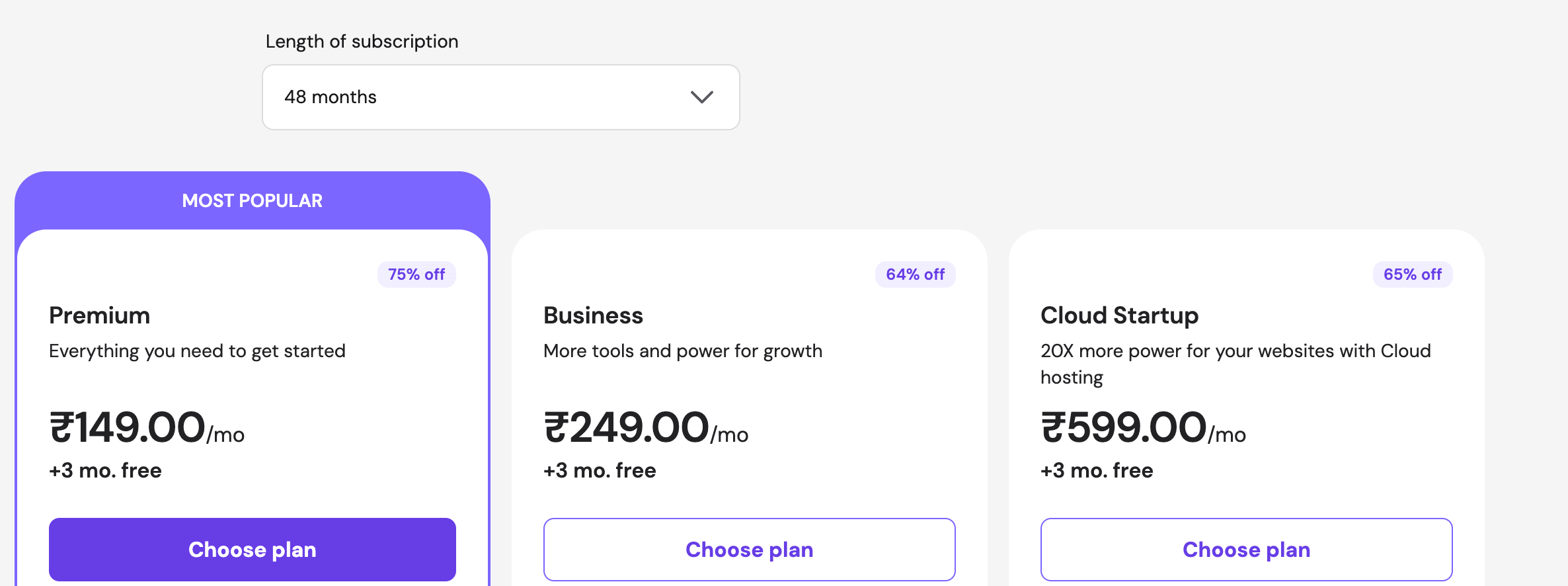Select the Business plan title
1568x586 pixels.
pos(593,315)
